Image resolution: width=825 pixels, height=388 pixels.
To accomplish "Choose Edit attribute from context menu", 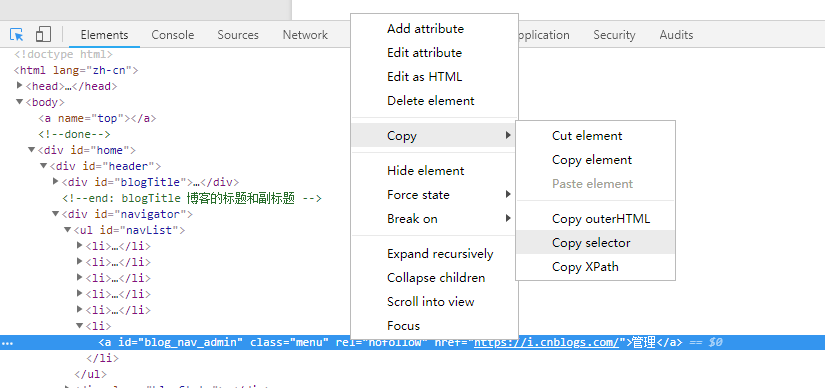I will 435,53.
